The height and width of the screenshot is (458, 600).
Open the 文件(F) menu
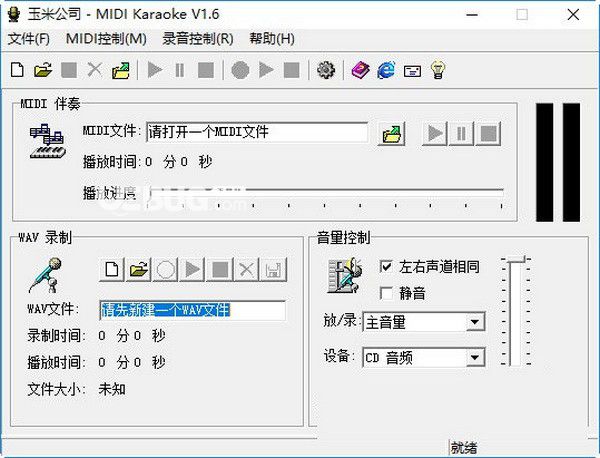click(x=29, y=39)
